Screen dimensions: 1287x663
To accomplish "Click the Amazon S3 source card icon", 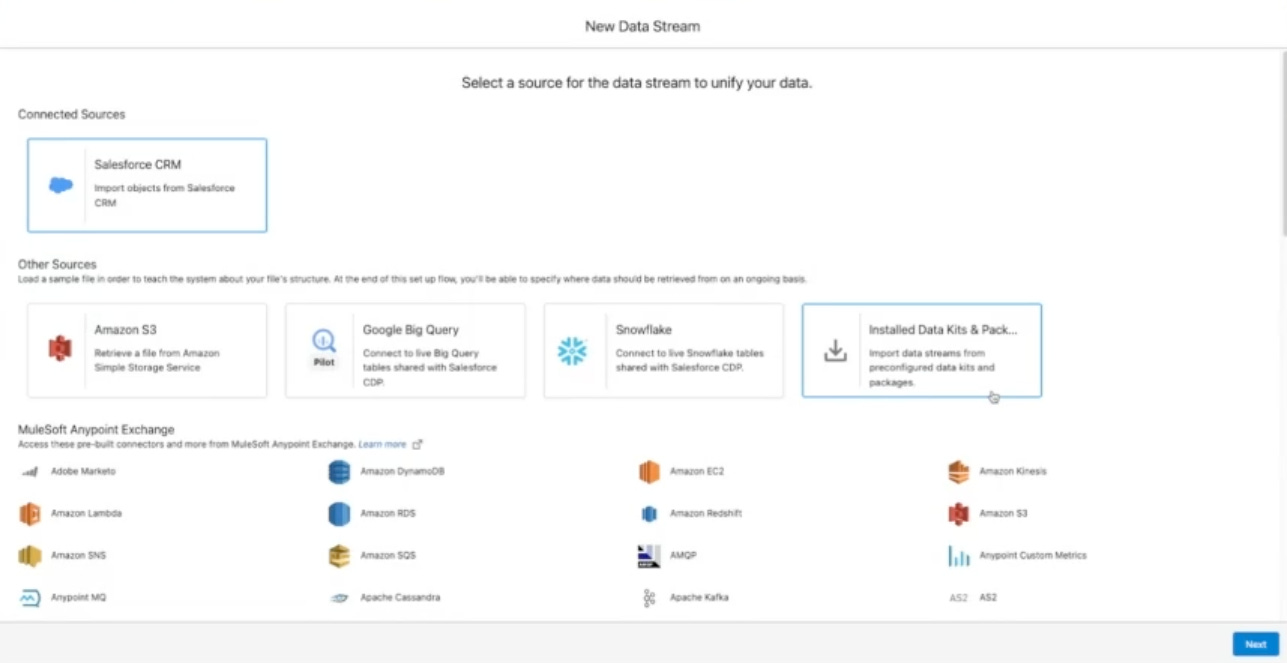I will tap(60, 350).
